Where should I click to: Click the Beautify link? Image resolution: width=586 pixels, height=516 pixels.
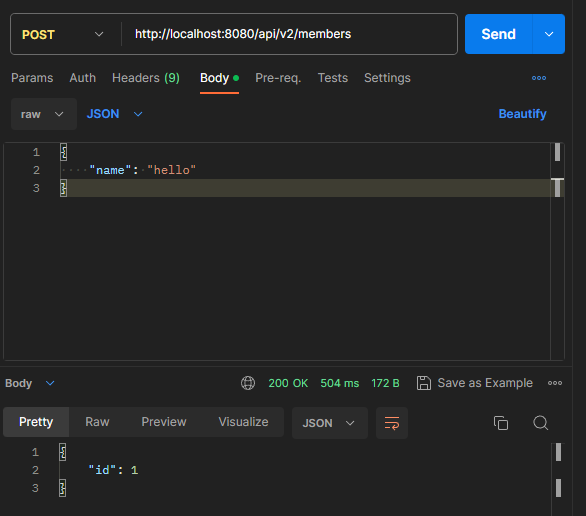[x=522, y=114]
